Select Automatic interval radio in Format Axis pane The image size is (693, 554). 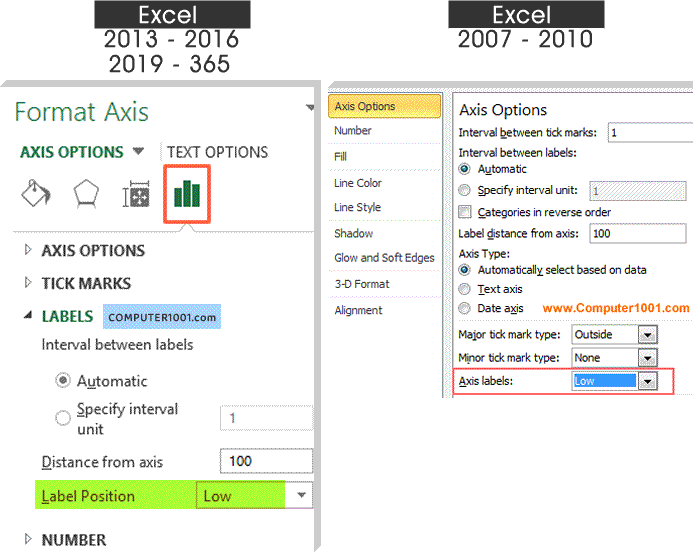pos(63,381)
